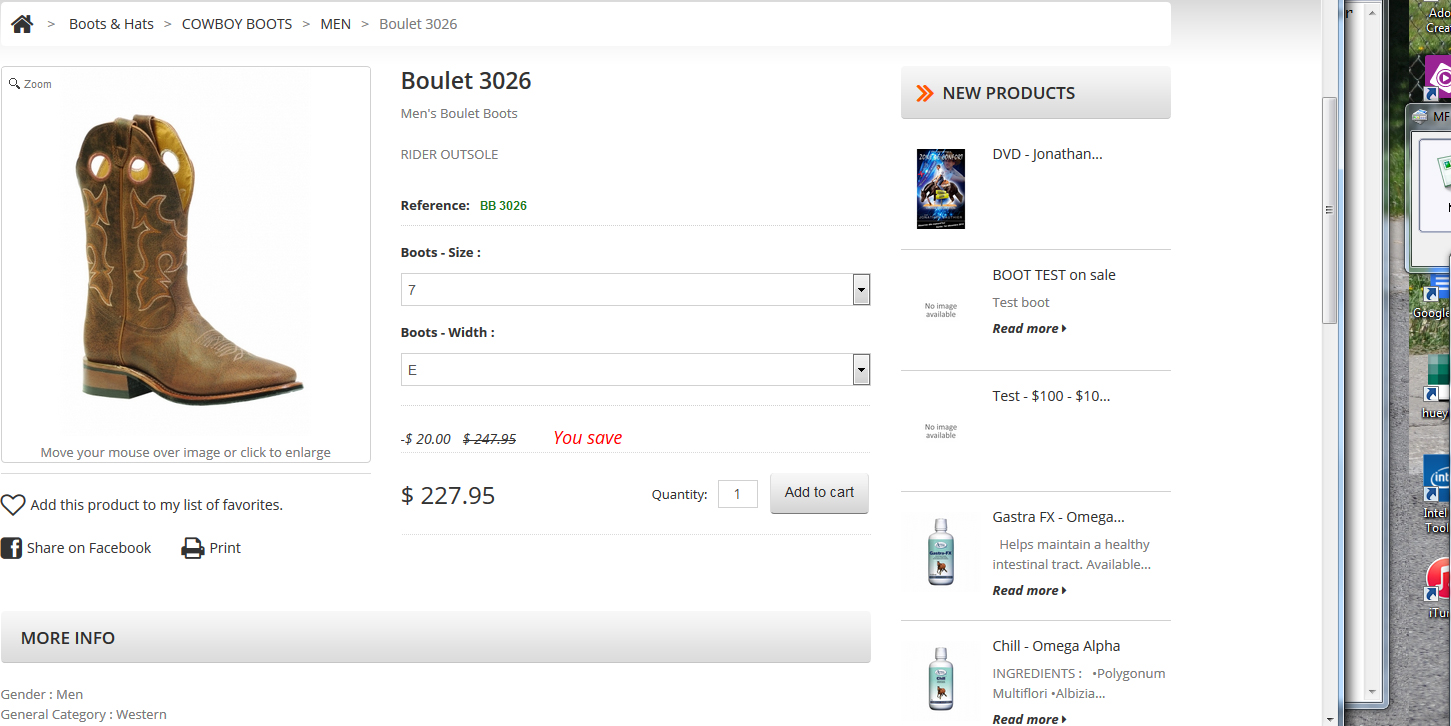
Task: Click the Quantity input field
Action: [737, 494]
